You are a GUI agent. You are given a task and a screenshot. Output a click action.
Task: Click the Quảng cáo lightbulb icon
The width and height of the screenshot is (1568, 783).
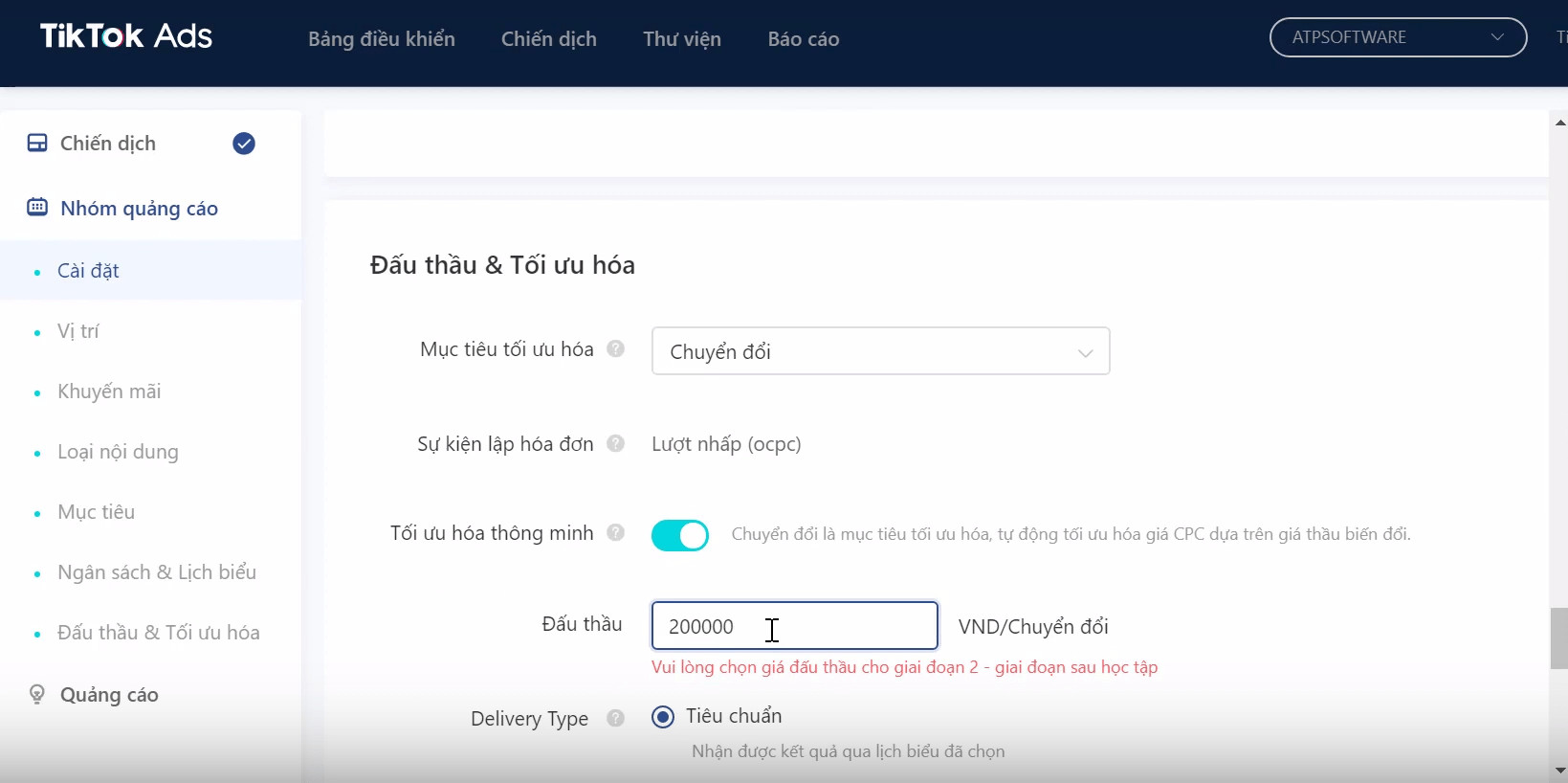tap(37, 694)
